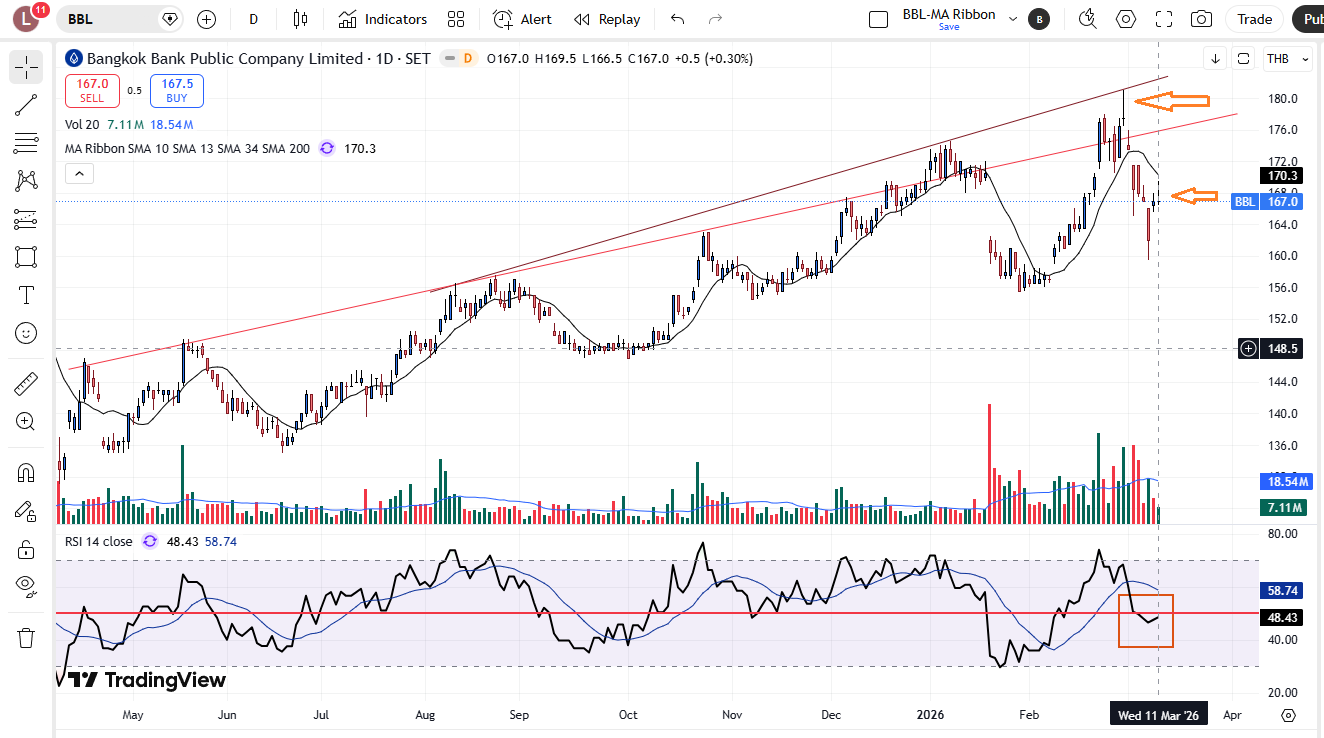This screenshot has width=1324, height=738.
Task: Open the D interval dropdown
Action: [254, 19]
